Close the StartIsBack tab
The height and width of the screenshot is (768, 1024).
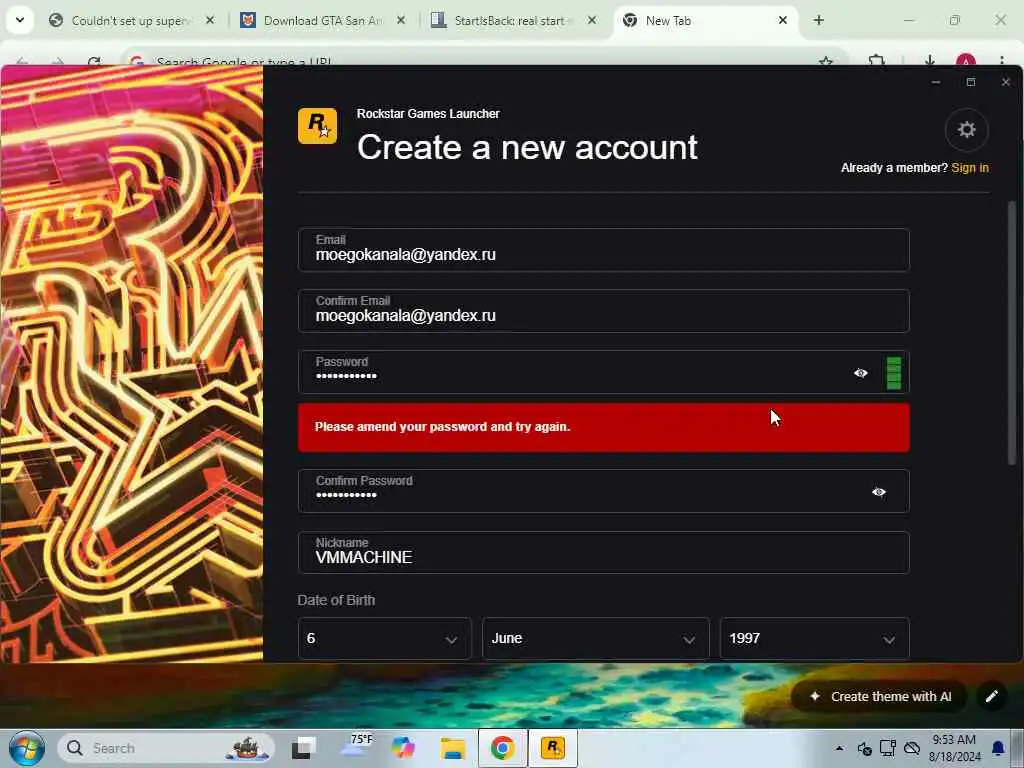pyautogui.click(x=592, y=21)
